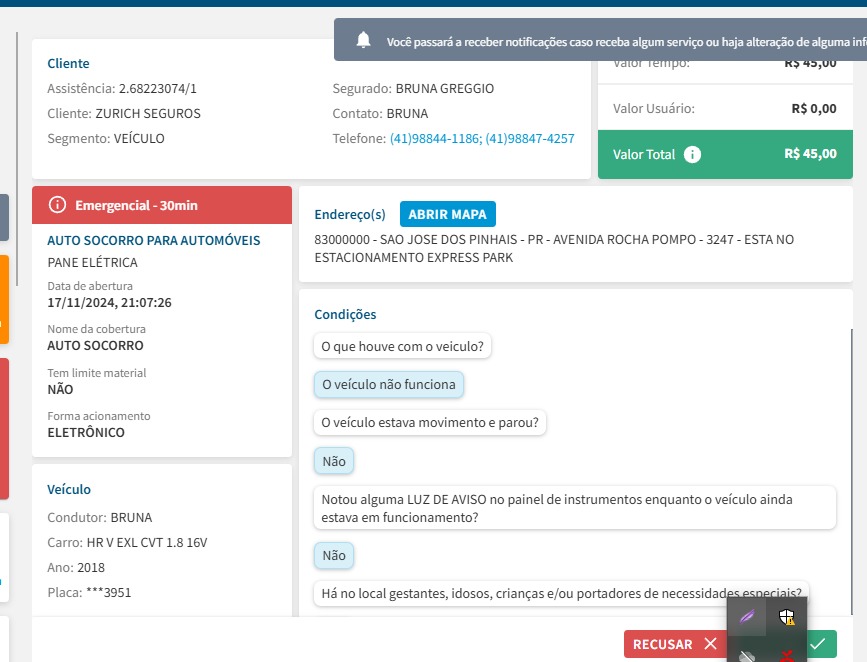The width and height of the screenshot is (867, 662).
Task: Click the info icon beside Valor Total
Action: (x=692, y=154)
